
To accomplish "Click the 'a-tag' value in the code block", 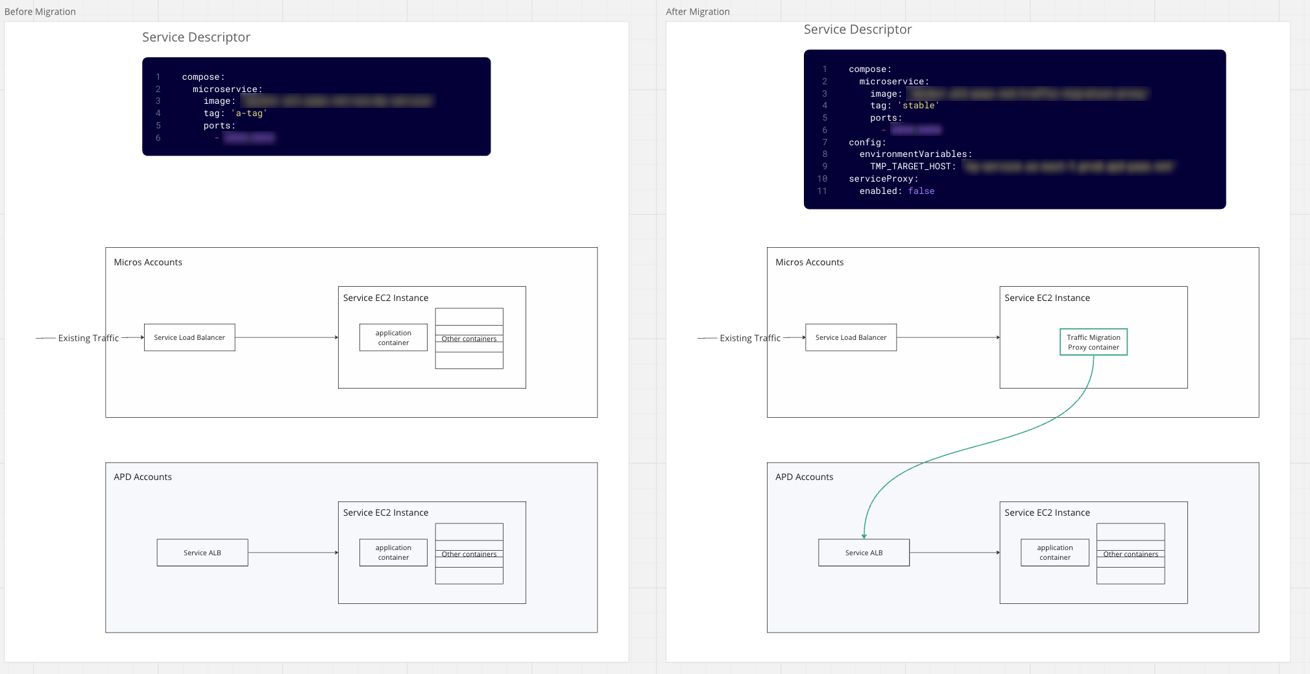I will point(249,113).
